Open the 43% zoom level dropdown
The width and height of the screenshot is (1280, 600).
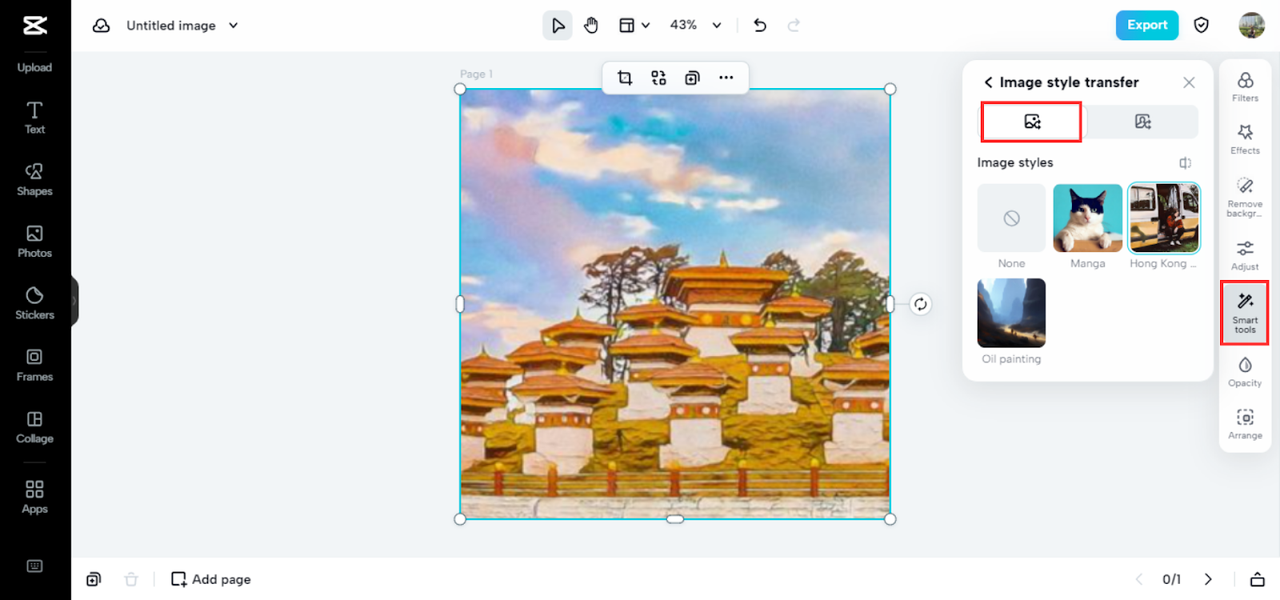click(x=695, y=26)
